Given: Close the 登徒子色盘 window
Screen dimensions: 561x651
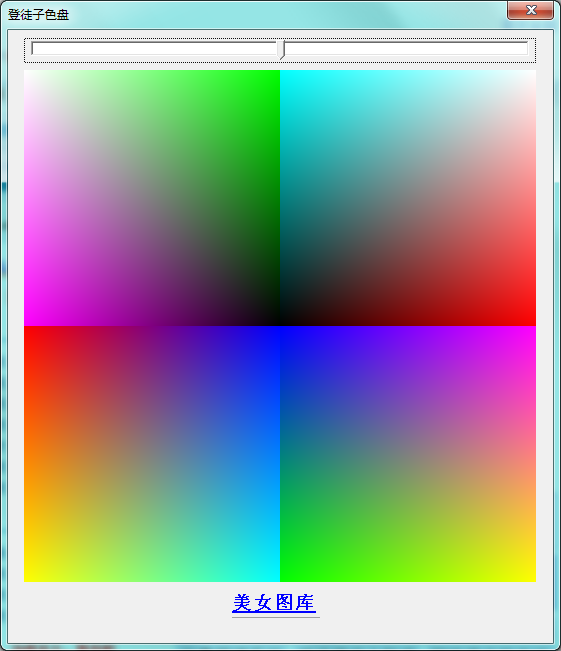Looking at the screenshot, I should (x=530, y=10).
